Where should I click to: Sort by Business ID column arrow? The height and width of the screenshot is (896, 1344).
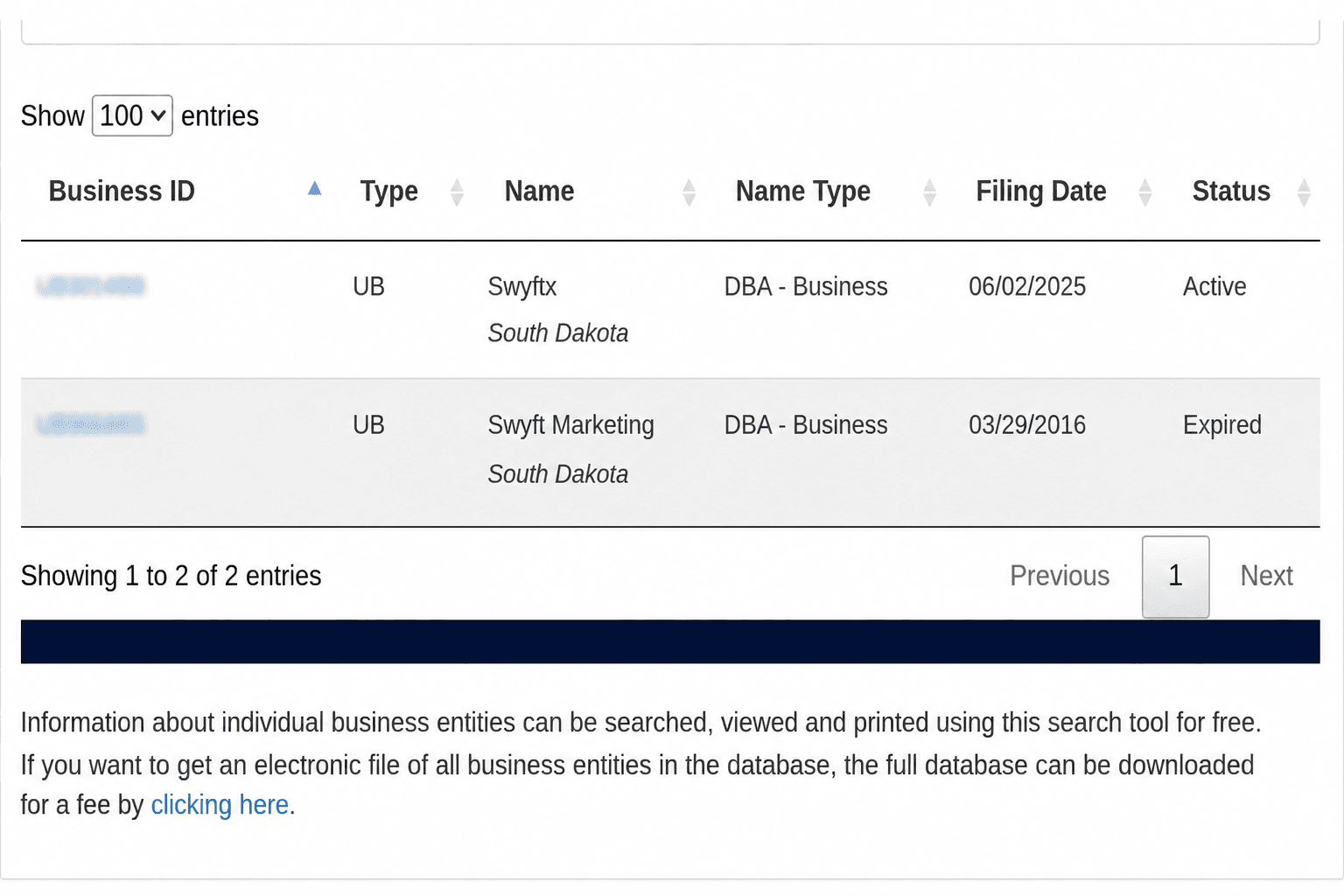(315, 189)
